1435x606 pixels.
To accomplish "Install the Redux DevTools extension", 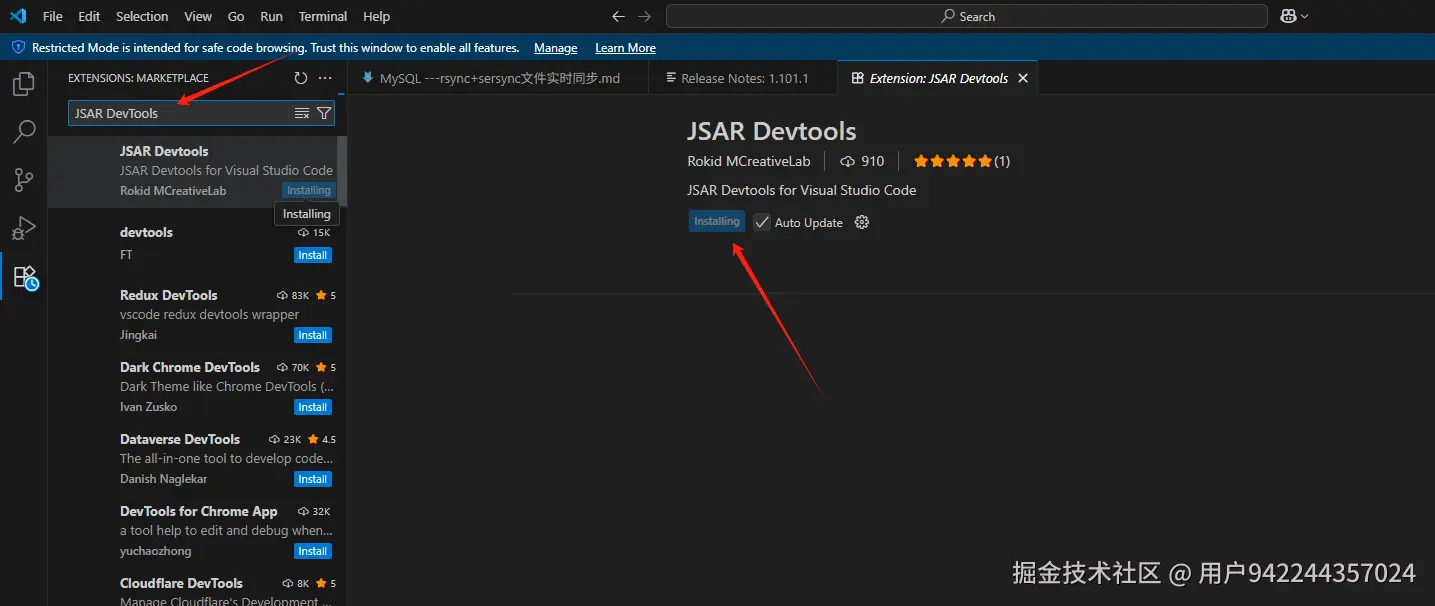I will pos(312,335).
